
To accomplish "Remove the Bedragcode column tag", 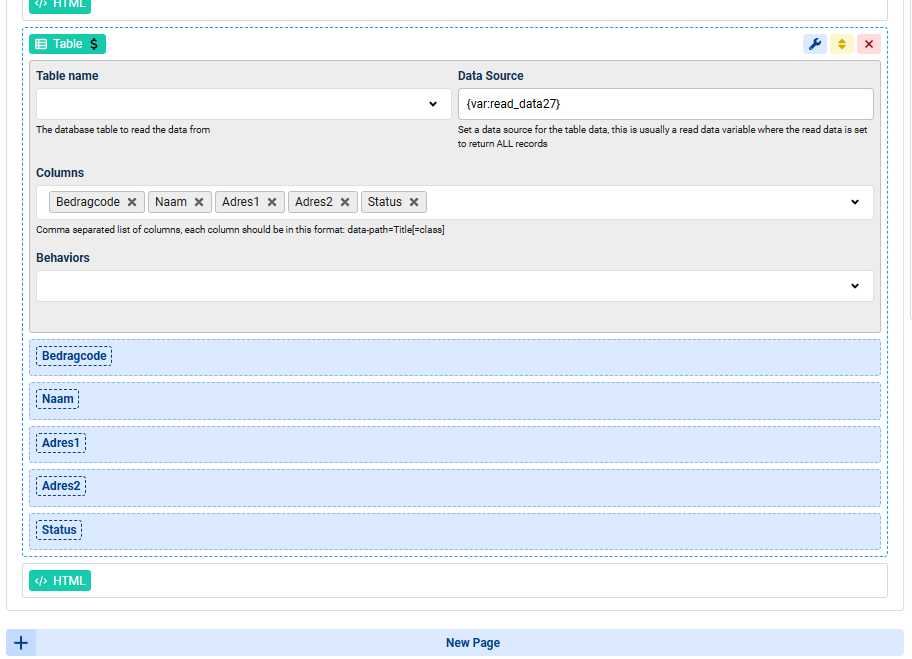I will (x=132, y=202).
